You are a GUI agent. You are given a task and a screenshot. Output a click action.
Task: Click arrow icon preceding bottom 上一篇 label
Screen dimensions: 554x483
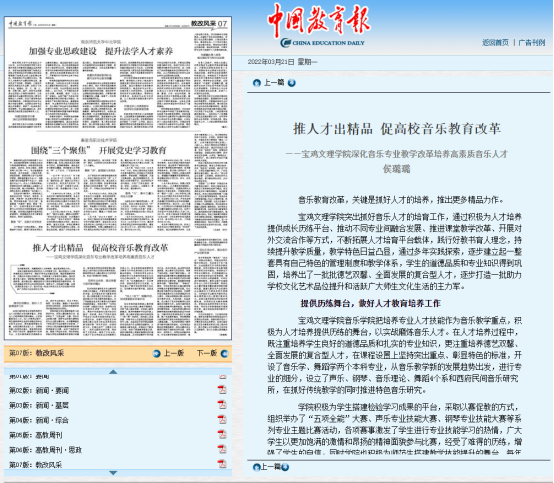(257, 467)
